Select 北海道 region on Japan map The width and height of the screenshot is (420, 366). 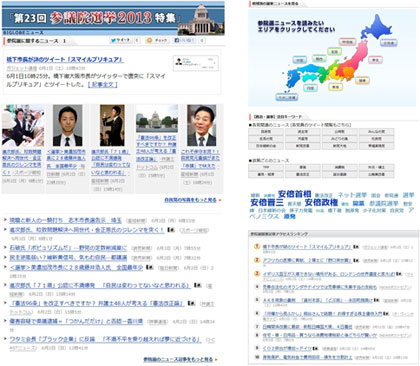point(388,43)
